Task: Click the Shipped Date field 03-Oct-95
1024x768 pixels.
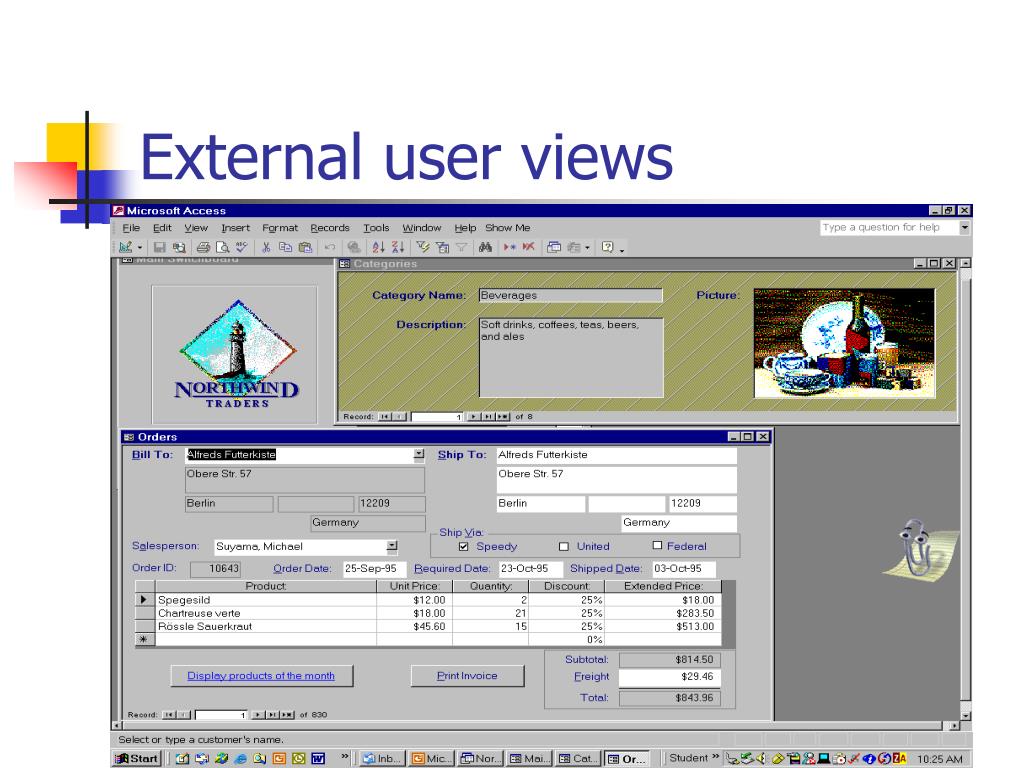Action: [x=684, y=569]
